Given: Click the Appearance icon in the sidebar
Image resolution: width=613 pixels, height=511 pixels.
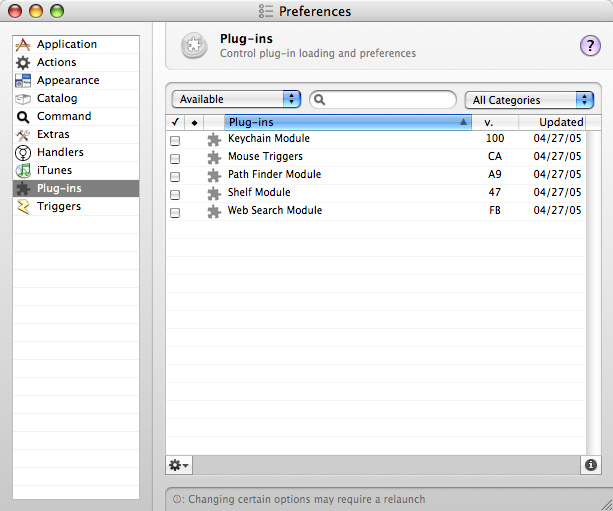Looking at the screenshot, I should (x=23, y=81).
